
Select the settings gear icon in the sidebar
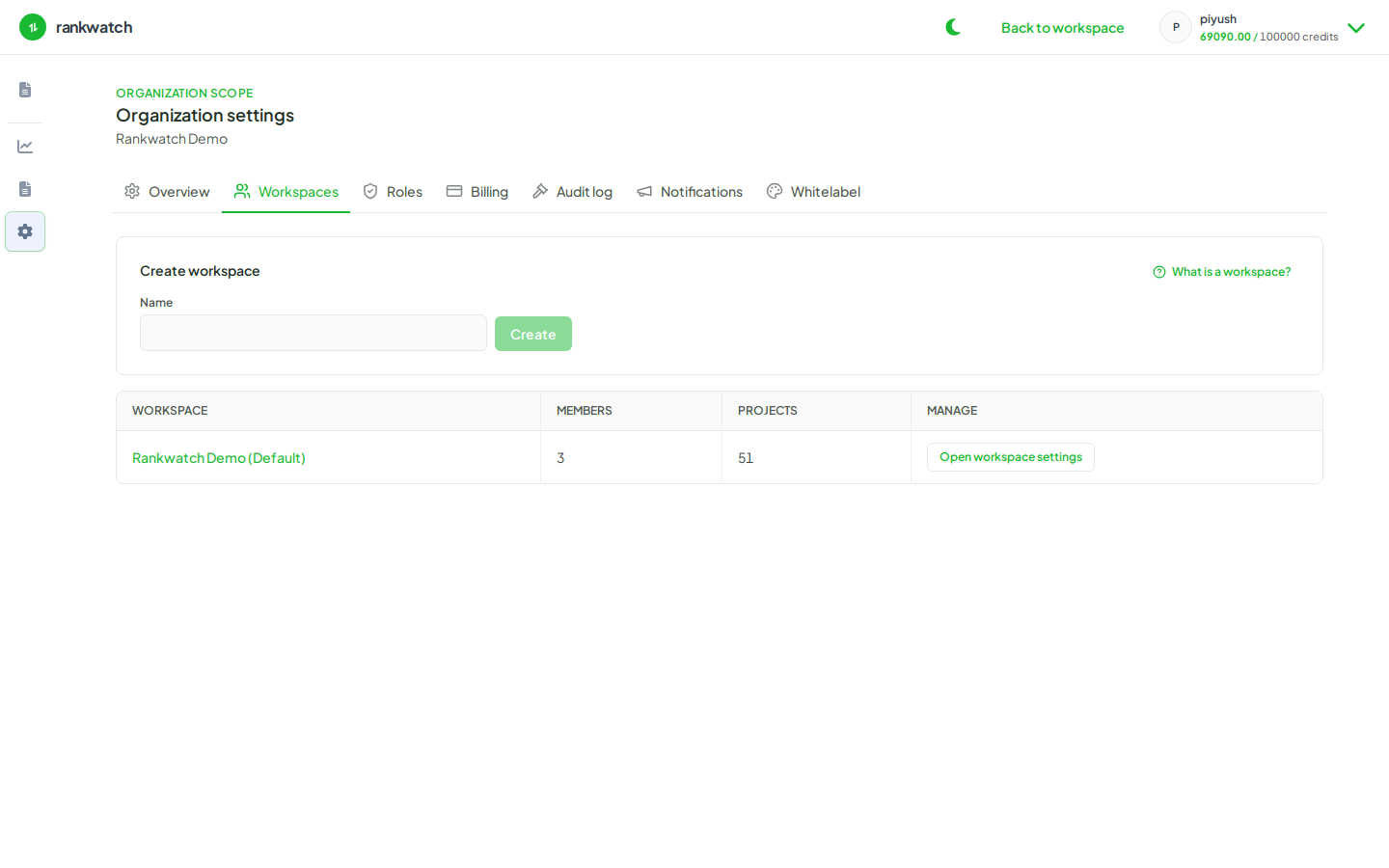[25, 231]
